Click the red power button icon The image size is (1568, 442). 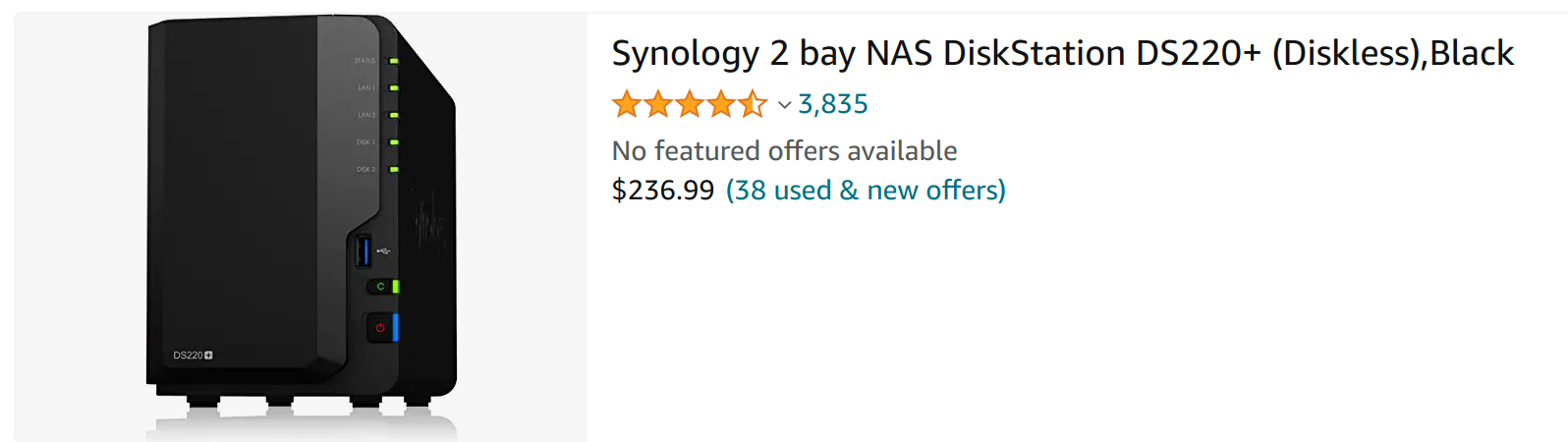click(379, 328)
